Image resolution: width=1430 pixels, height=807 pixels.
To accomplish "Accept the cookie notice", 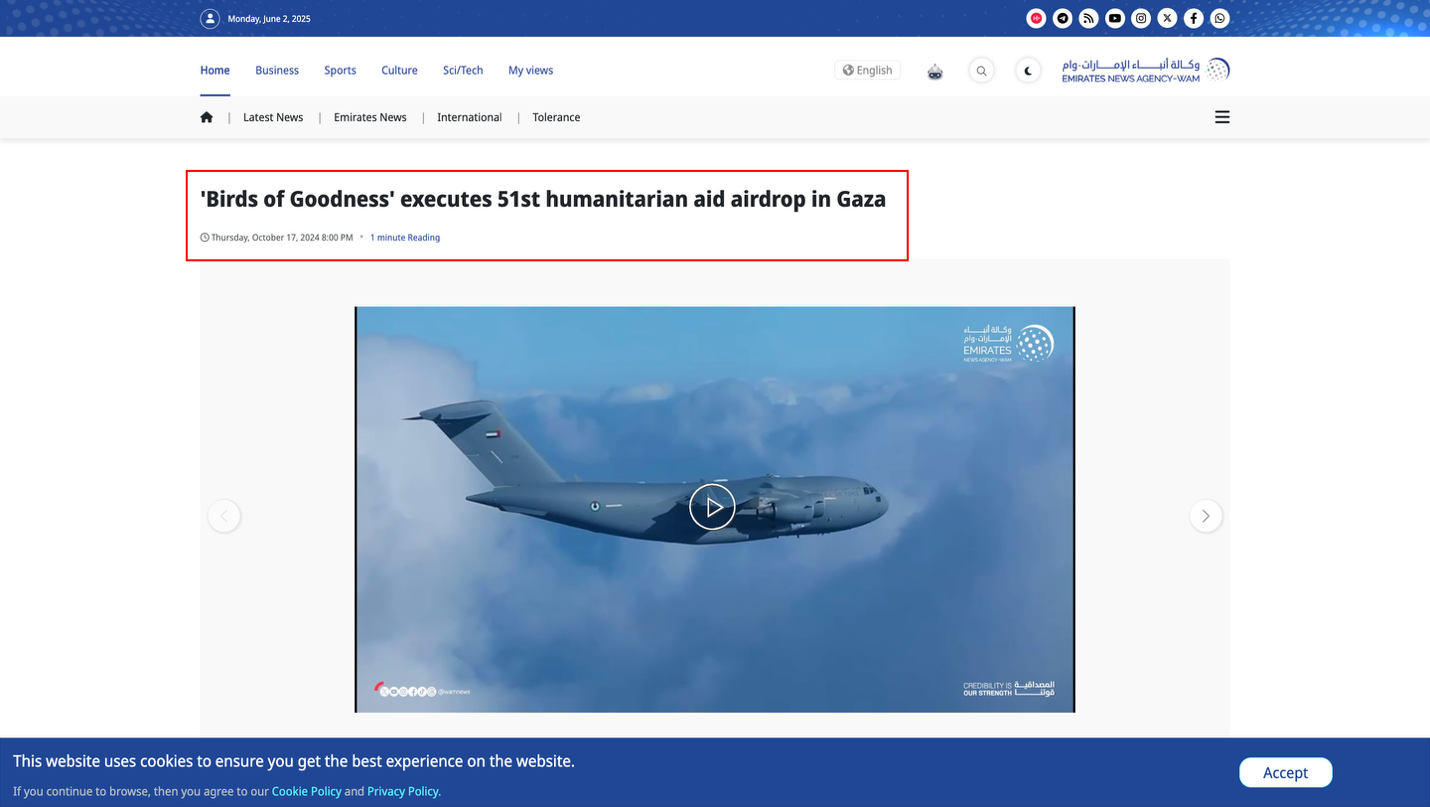I will pyautogui.click(x=1285, y=772).
